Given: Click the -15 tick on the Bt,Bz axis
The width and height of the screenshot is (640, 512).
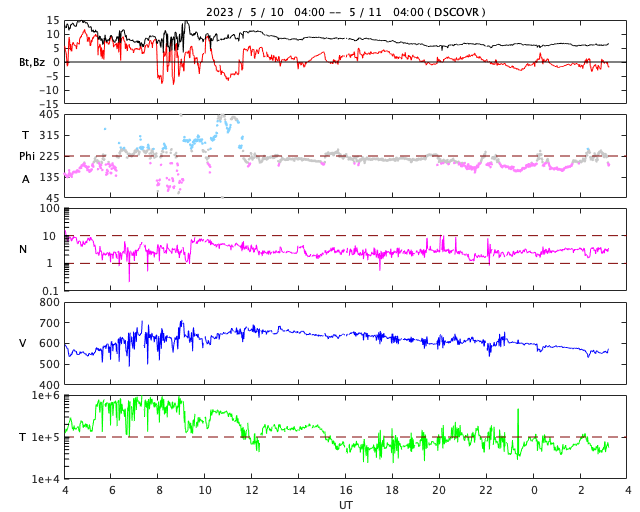Looking at the screenshot, I should [49, 104].
